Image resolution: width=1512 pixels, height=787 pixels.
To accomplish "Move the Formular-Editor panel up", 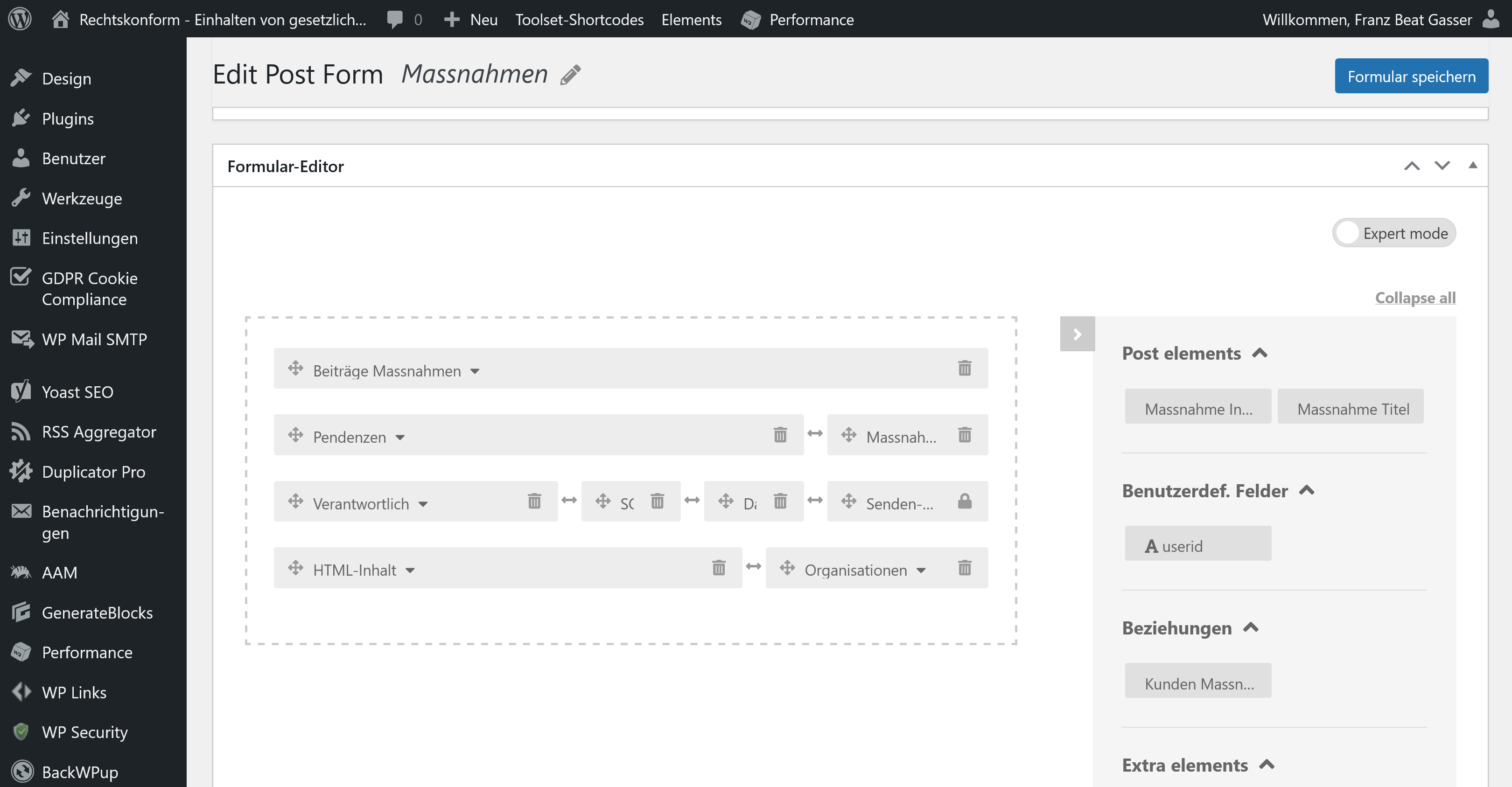I will coord(1412,166).
